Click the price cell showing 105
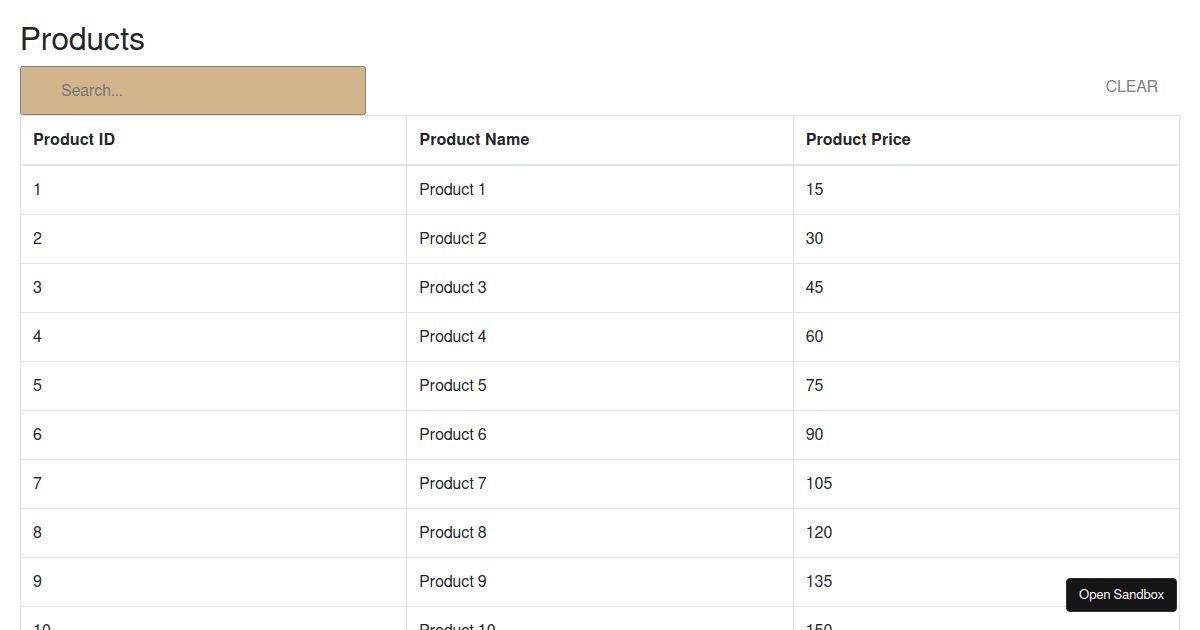Image resolution: width=1200 pixels, height=630 pixels. (x=819, y=484)
